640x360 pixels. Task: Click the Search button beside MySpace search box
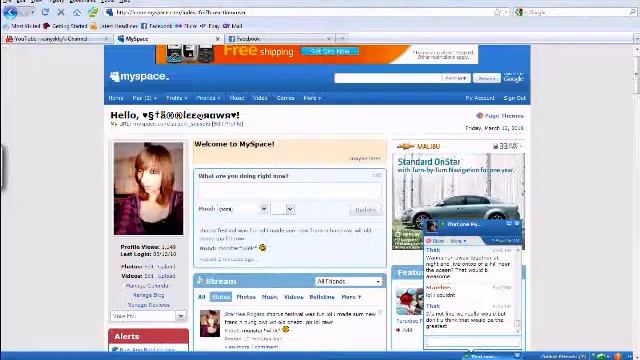487,78
